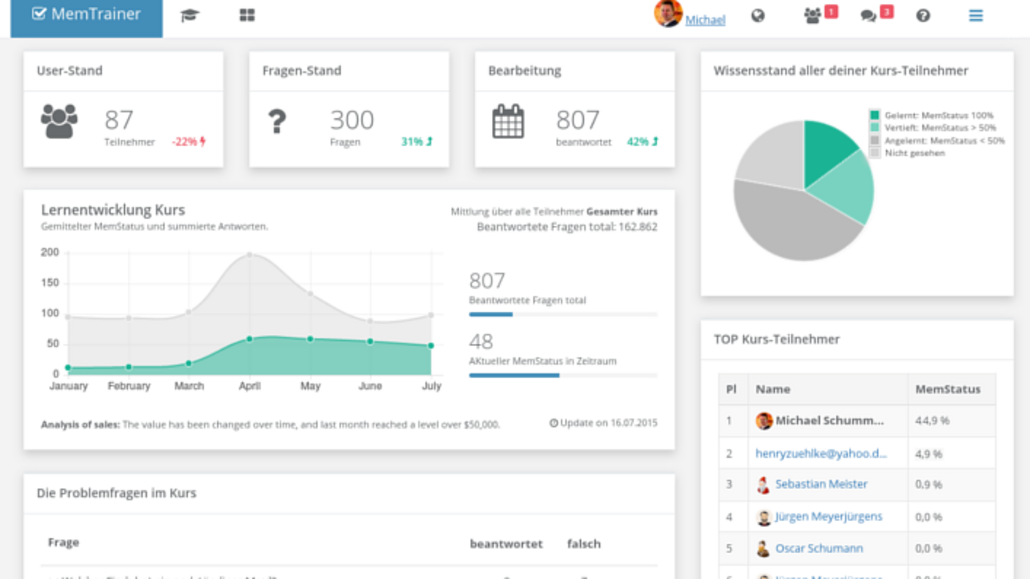Click the MemTrainer logo button
The image size is (1030, 579).
(86, 16)
